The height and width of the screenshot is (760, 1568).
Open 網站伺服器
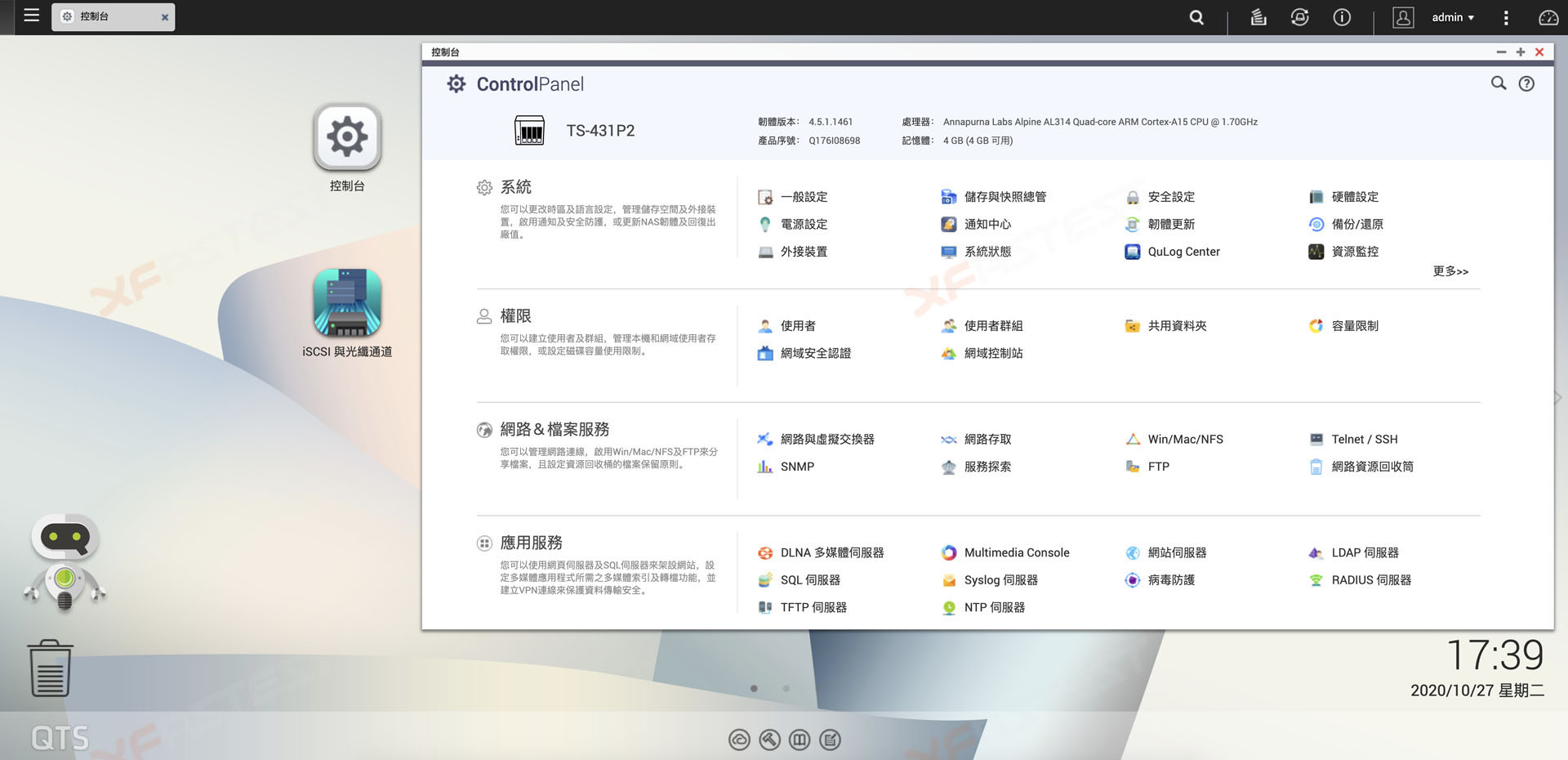(1165, 553)
